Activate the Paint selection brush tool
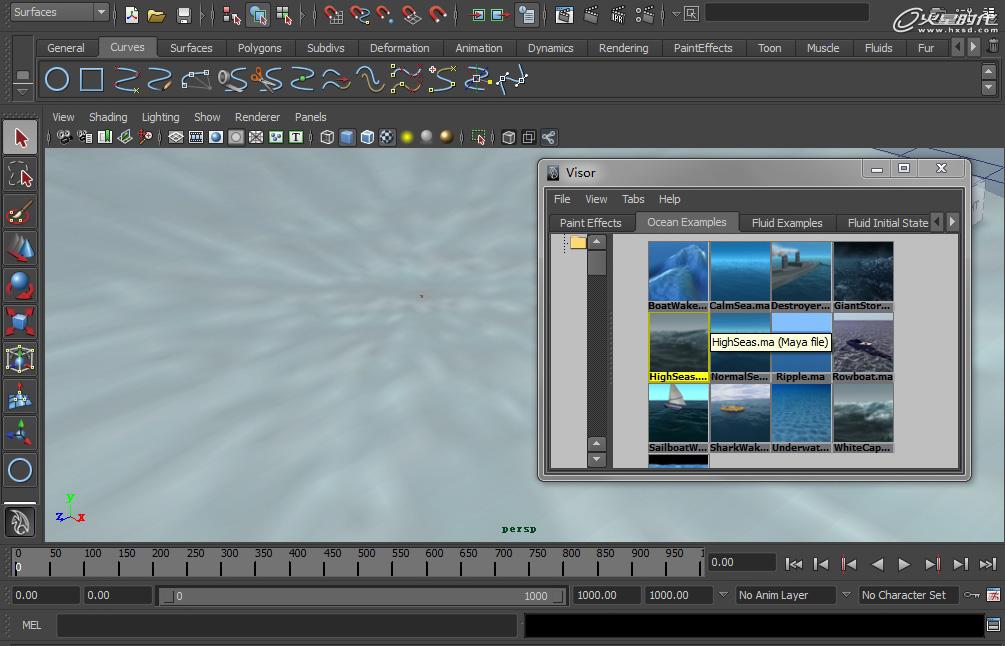1005x646 pixels. [20, 211]
